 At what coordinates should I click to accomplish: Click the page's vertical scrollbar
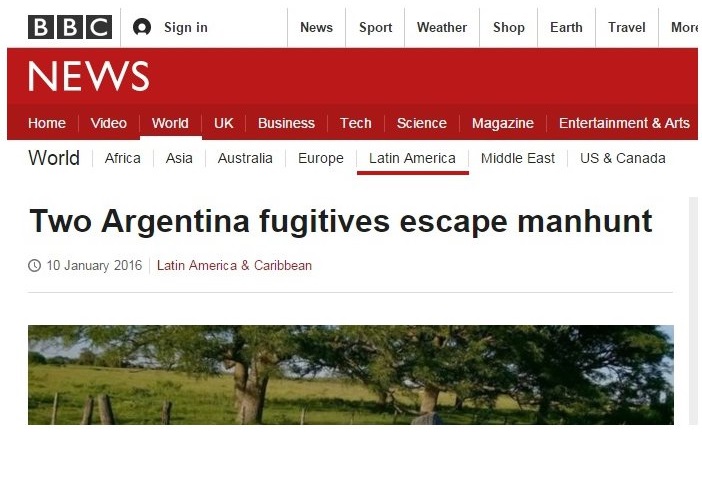point(693,311)
